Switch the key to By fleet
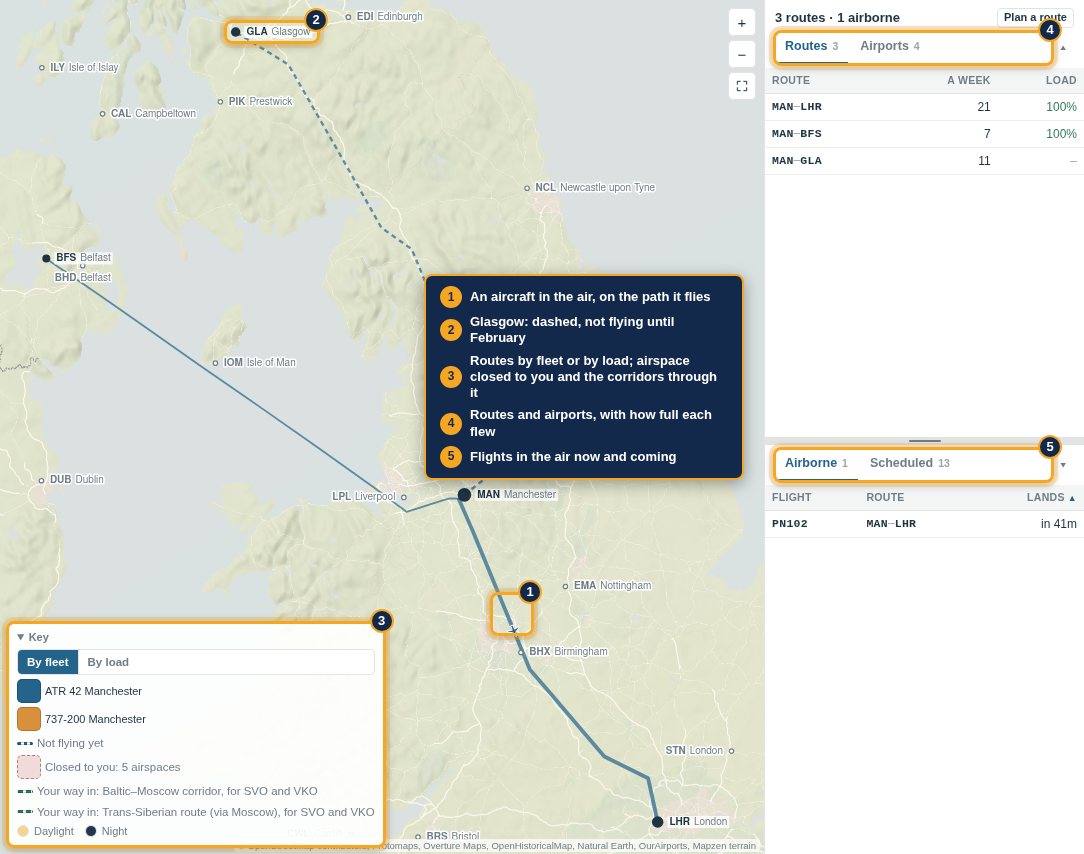Image resolution: width=1084 pixels, height=854 pixels. (x=48, y=662)
